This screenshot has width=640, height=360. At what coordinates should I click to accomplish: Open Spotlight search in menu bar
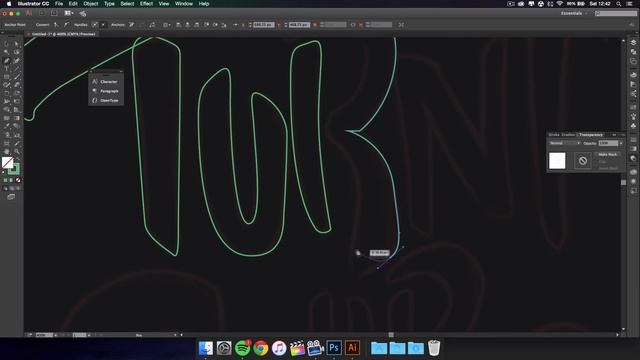pos(619,4)
